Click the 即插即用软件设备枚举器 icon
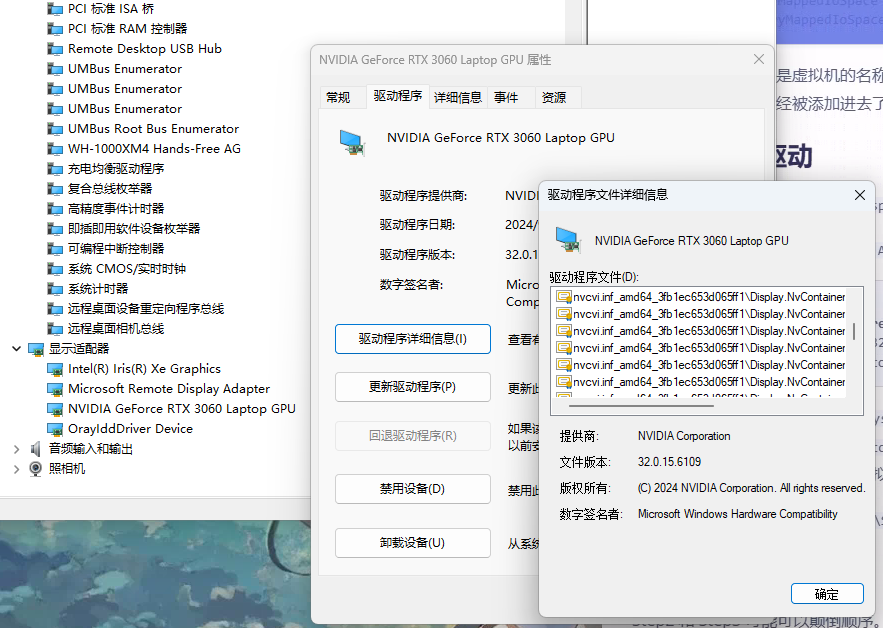The image size is (883, 628). [x=55, y=229]
